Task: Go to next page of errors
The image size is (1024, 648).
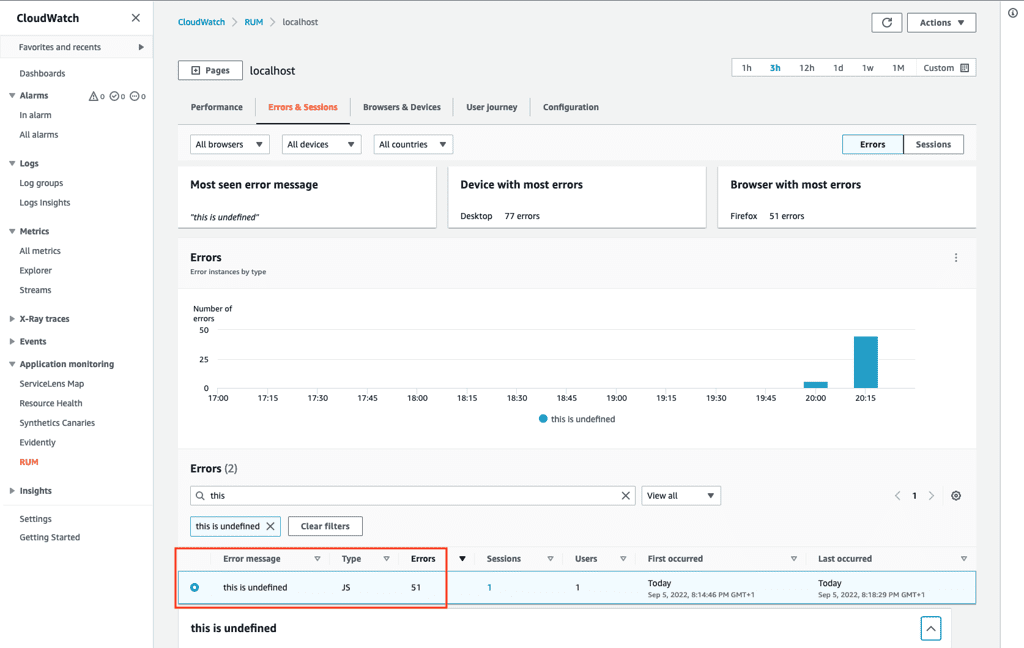Action: [931, 496]
